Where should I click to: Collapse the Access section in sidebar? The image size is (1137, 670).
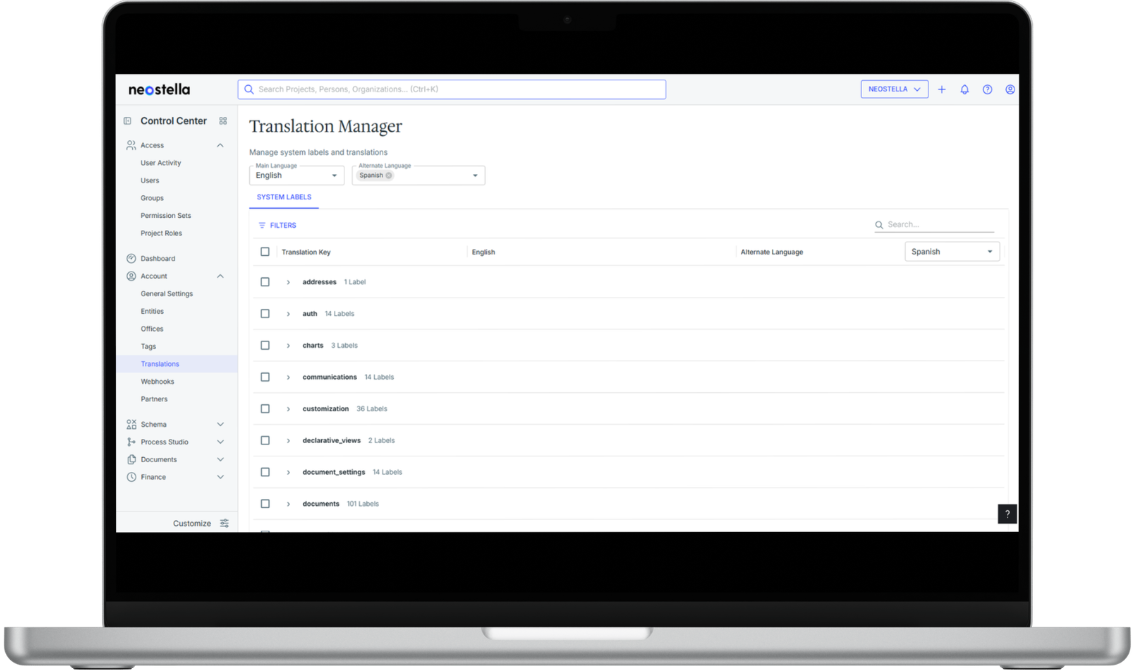[x=220, y=146]
